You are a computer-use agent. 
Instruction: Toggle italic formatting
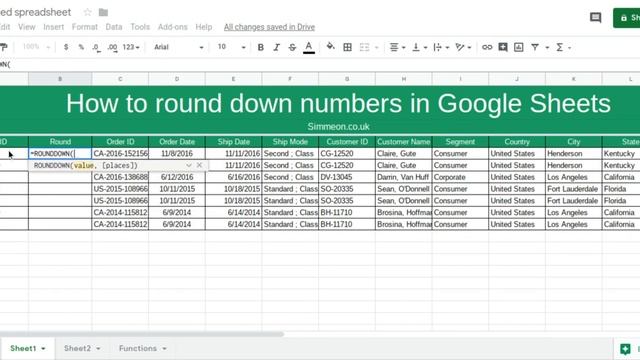[x=276, y=47]
